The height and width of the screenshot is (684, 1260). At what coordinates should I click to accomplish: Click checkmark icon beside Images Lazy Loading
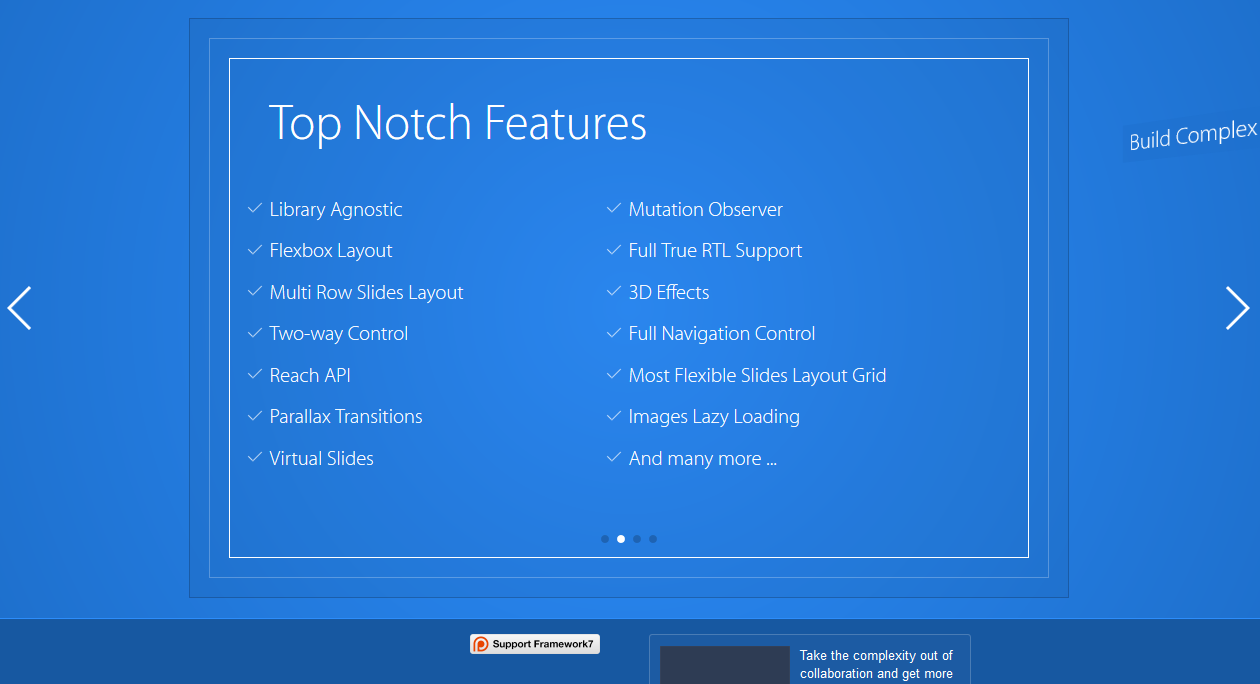[614, 415]
